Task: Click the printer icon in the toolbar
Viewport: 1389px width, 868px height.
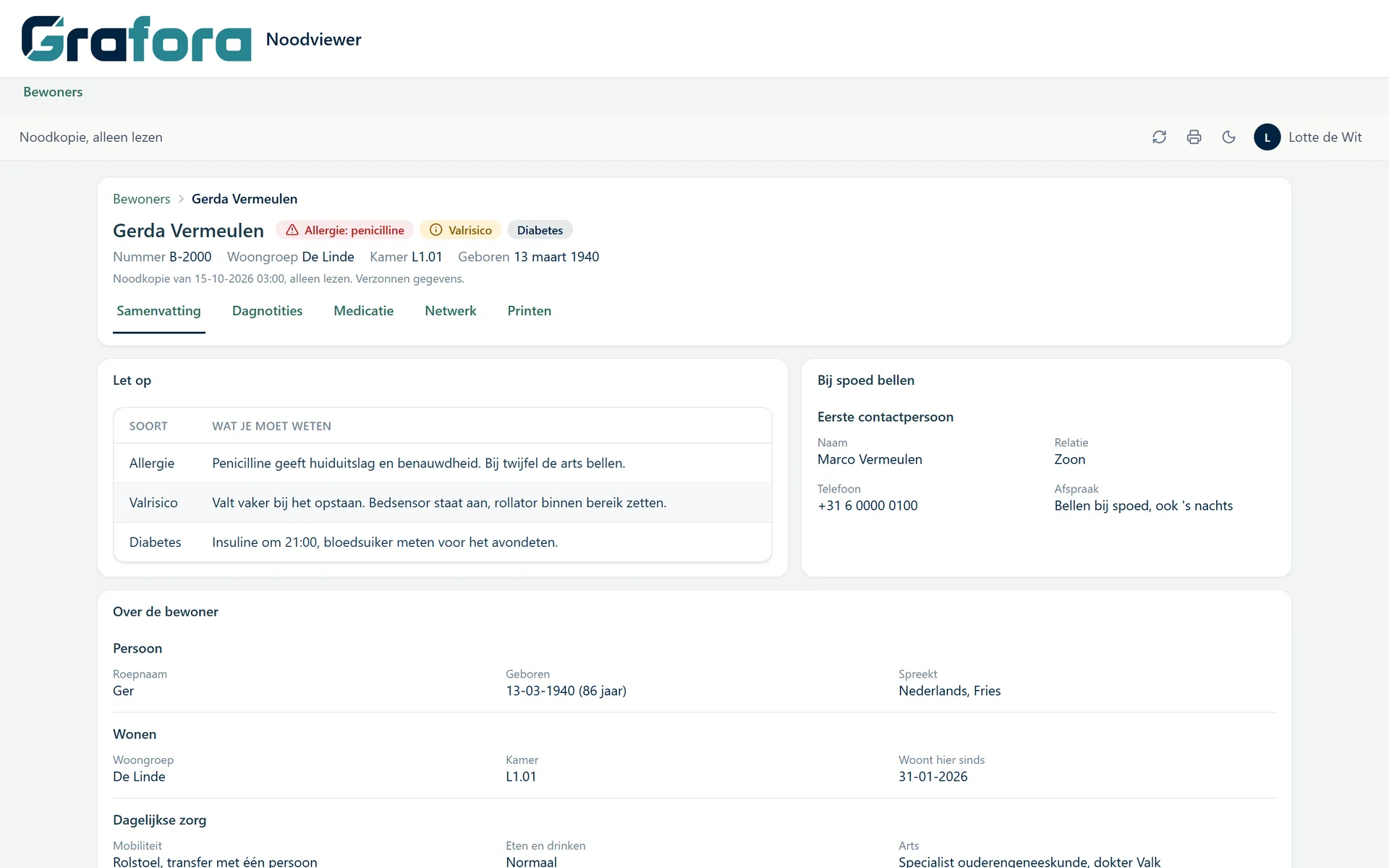Action: coord(1194,137)
